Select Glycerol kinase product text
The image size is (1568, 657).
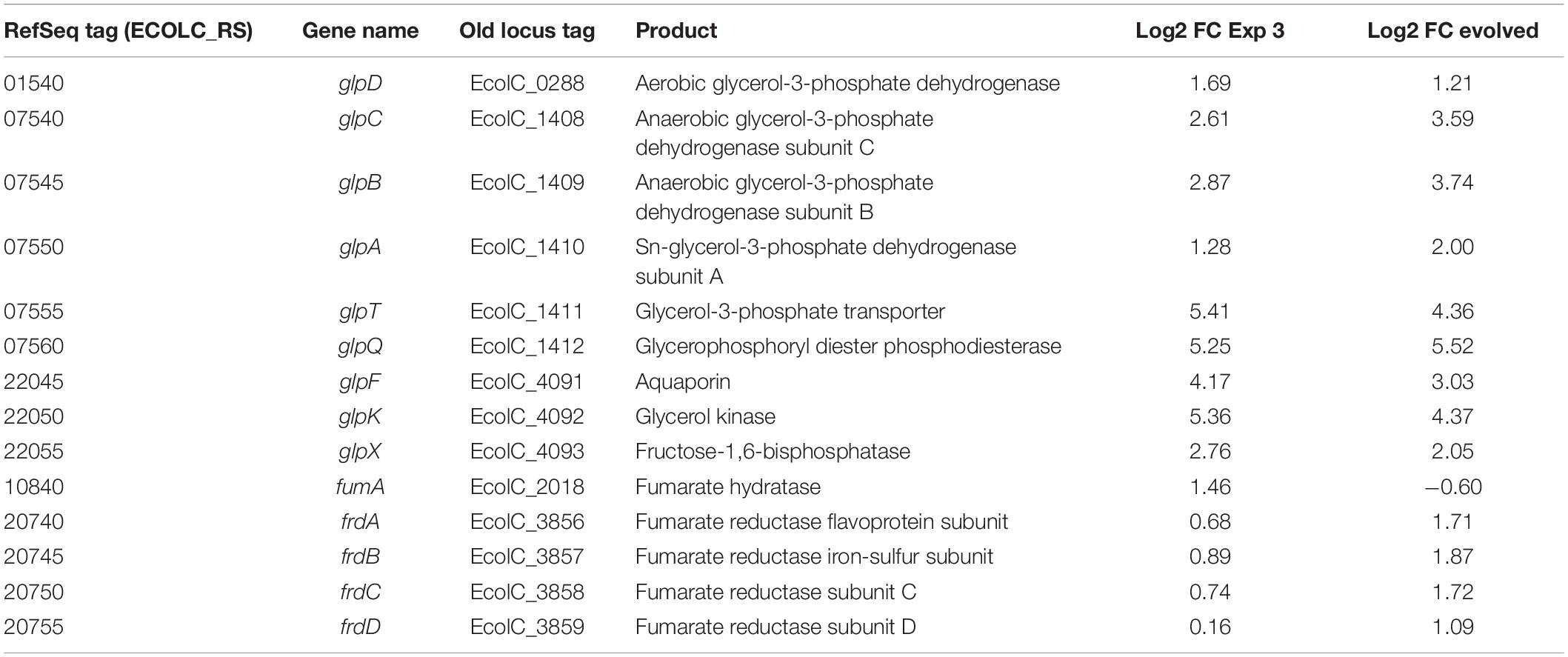pos(705,416)
